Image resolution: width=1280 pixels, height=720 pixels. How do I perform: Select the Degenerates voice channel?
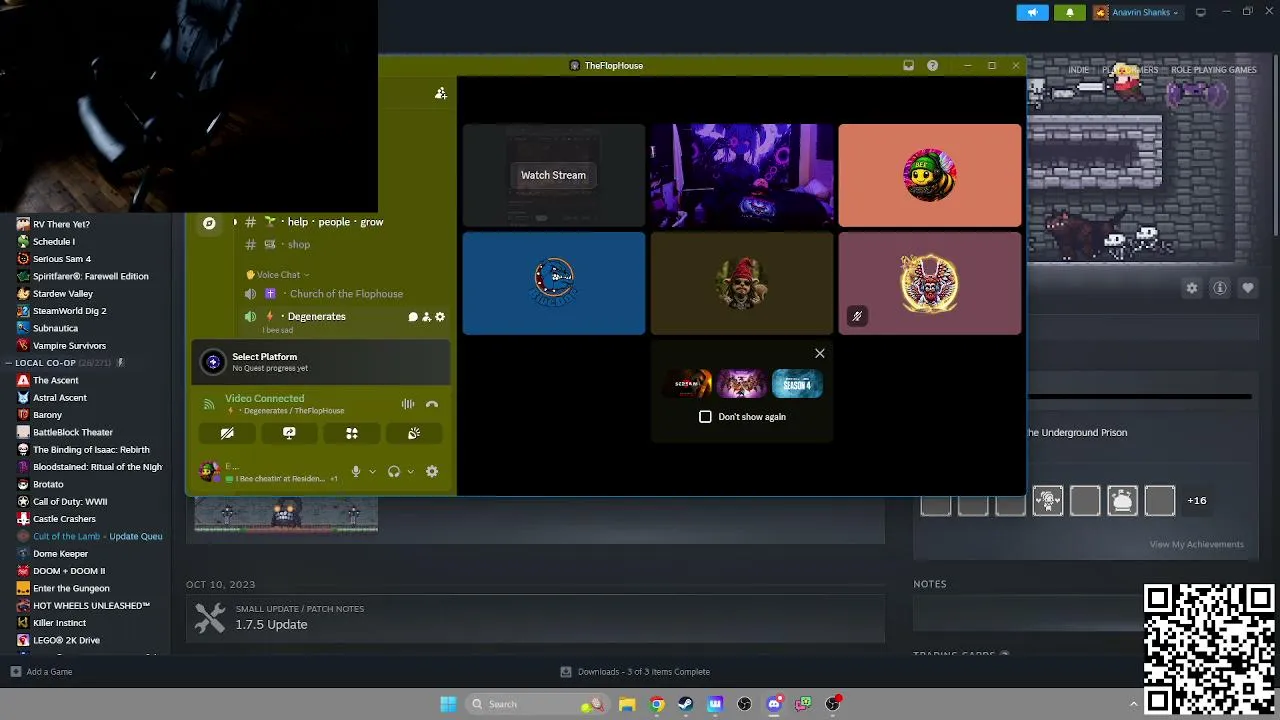click(x=316, y=317)
